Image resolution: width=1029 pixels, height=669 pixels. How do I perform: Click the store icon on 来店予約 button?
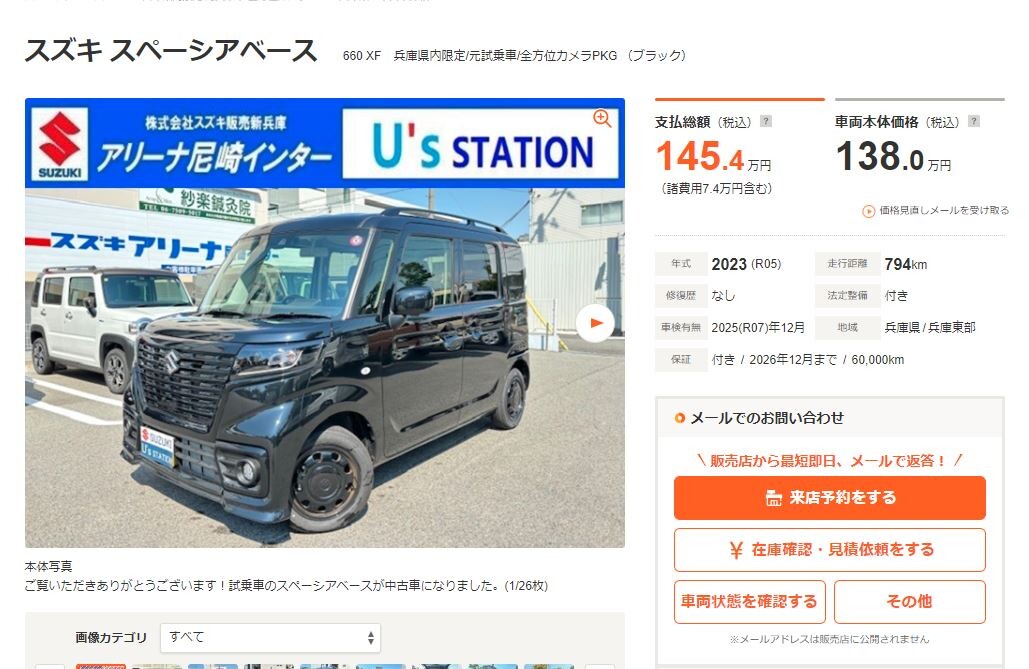tap(774, 498)
